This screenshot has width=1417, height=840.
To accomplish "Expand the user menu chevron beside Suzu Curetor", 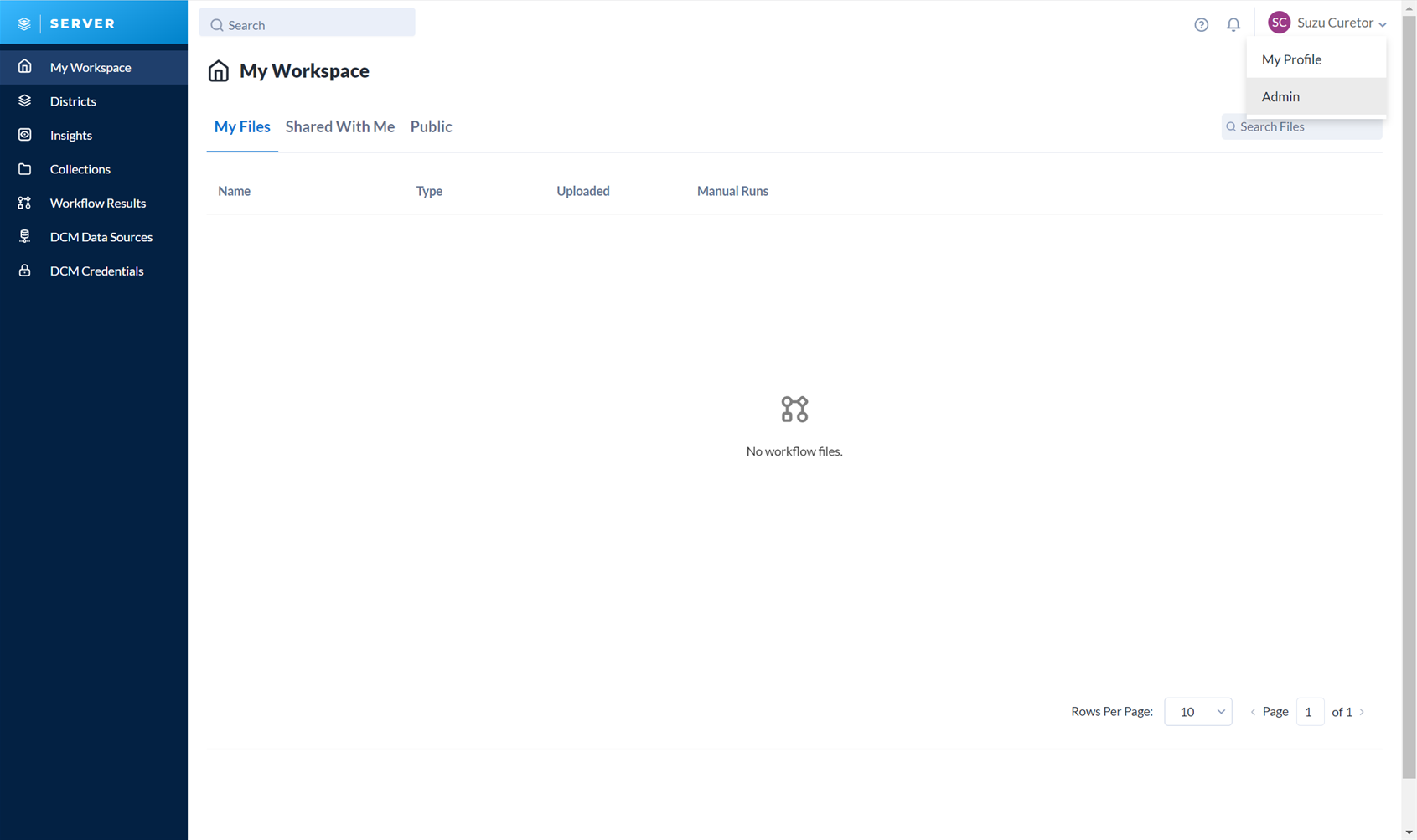I will [x=1383, y=24].
